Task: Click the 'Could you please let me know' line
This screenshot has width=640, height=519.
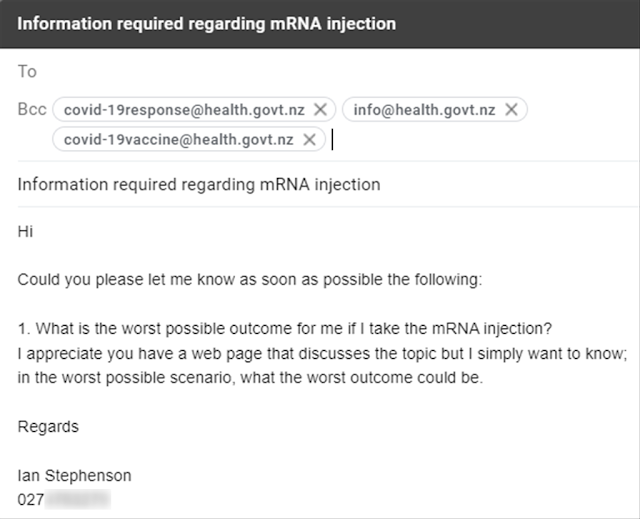Action: click(x=249, y=280)
